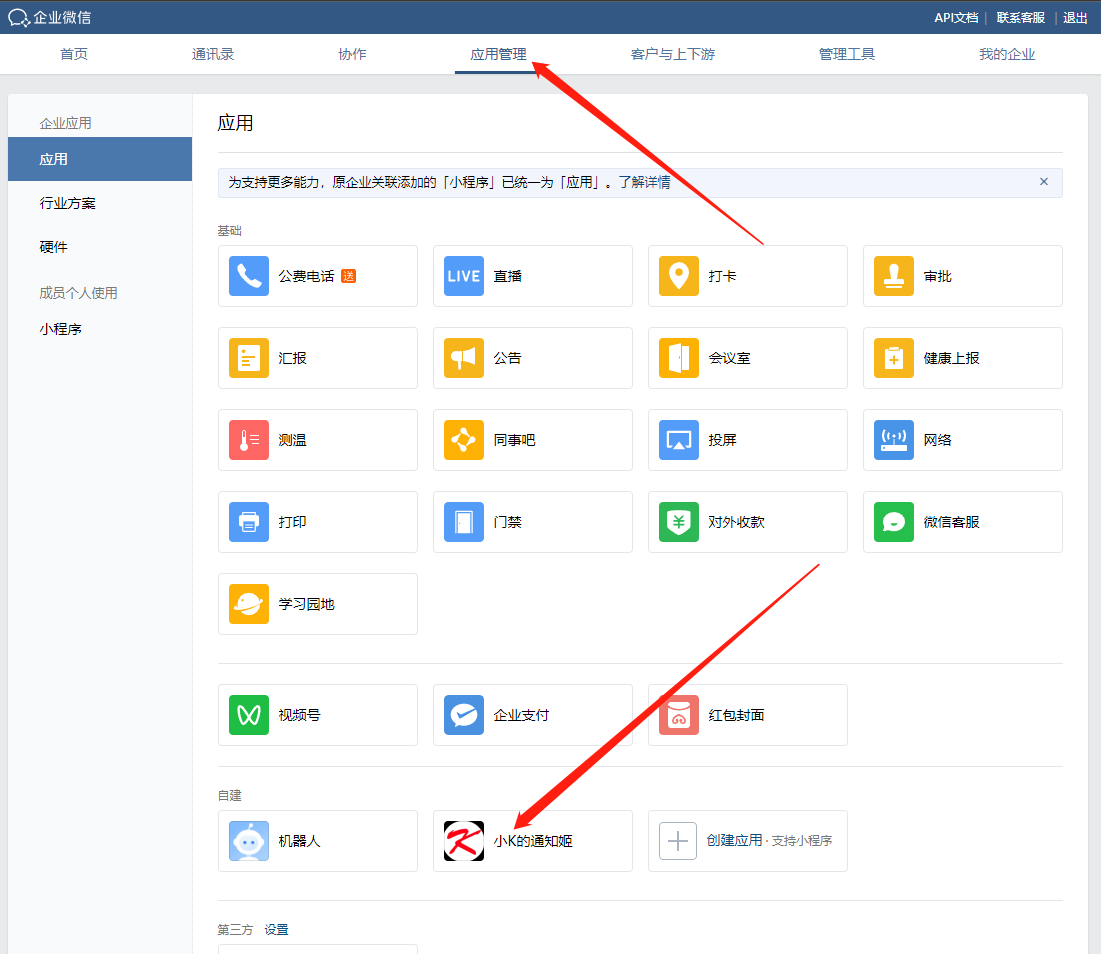Go to the 通讯录 contacts tab

click(x=212, y=54)
